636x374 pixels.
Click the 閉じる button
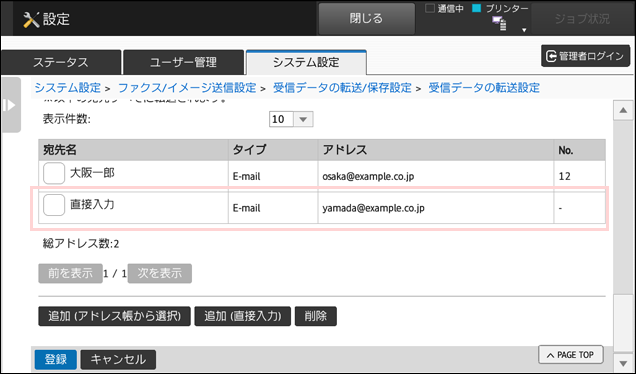coord(366,18)
